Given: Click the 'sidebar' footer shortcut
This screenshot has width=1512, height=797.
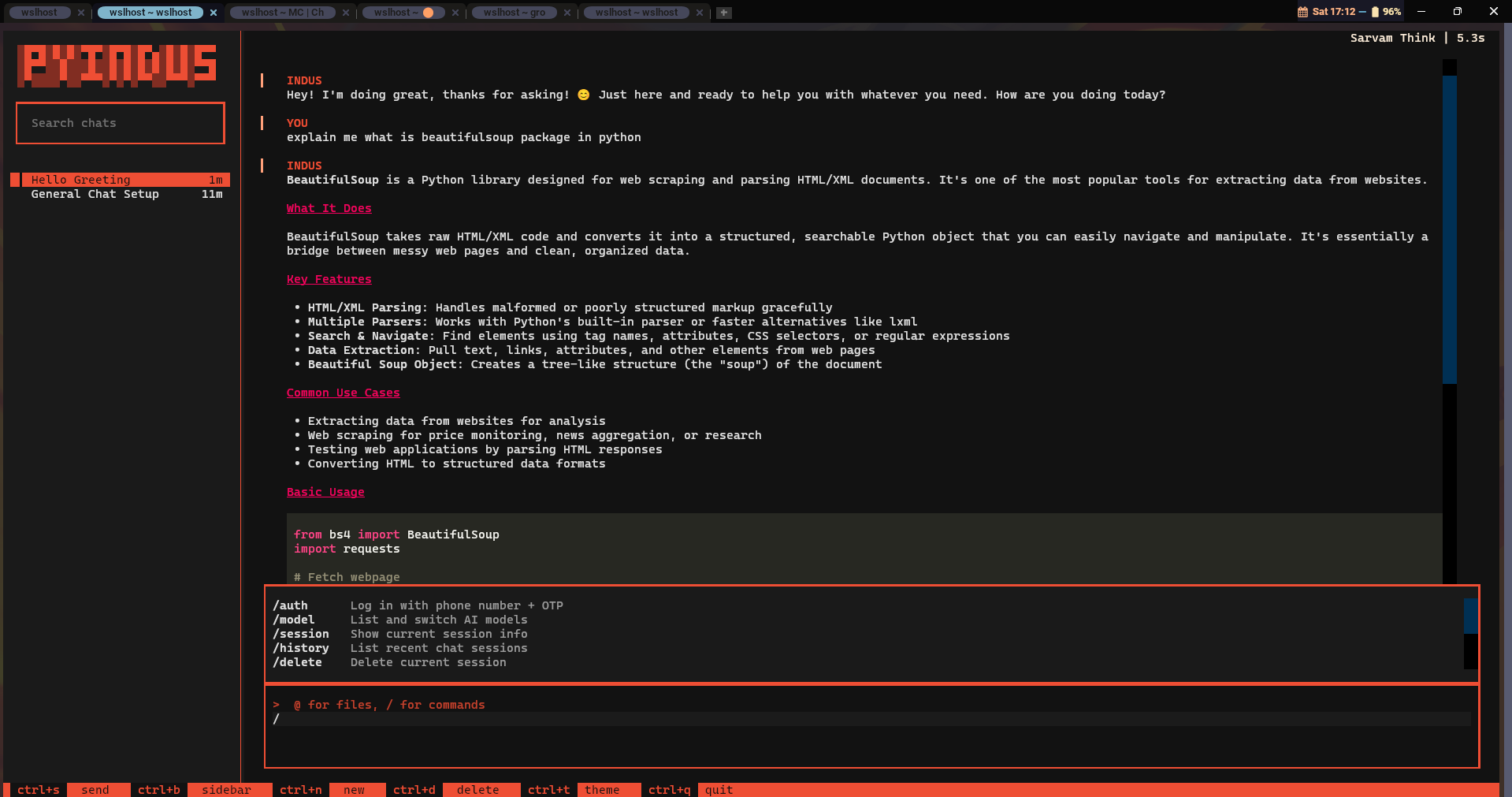Looking at the screenshot, I should click(x=226, y=790).
